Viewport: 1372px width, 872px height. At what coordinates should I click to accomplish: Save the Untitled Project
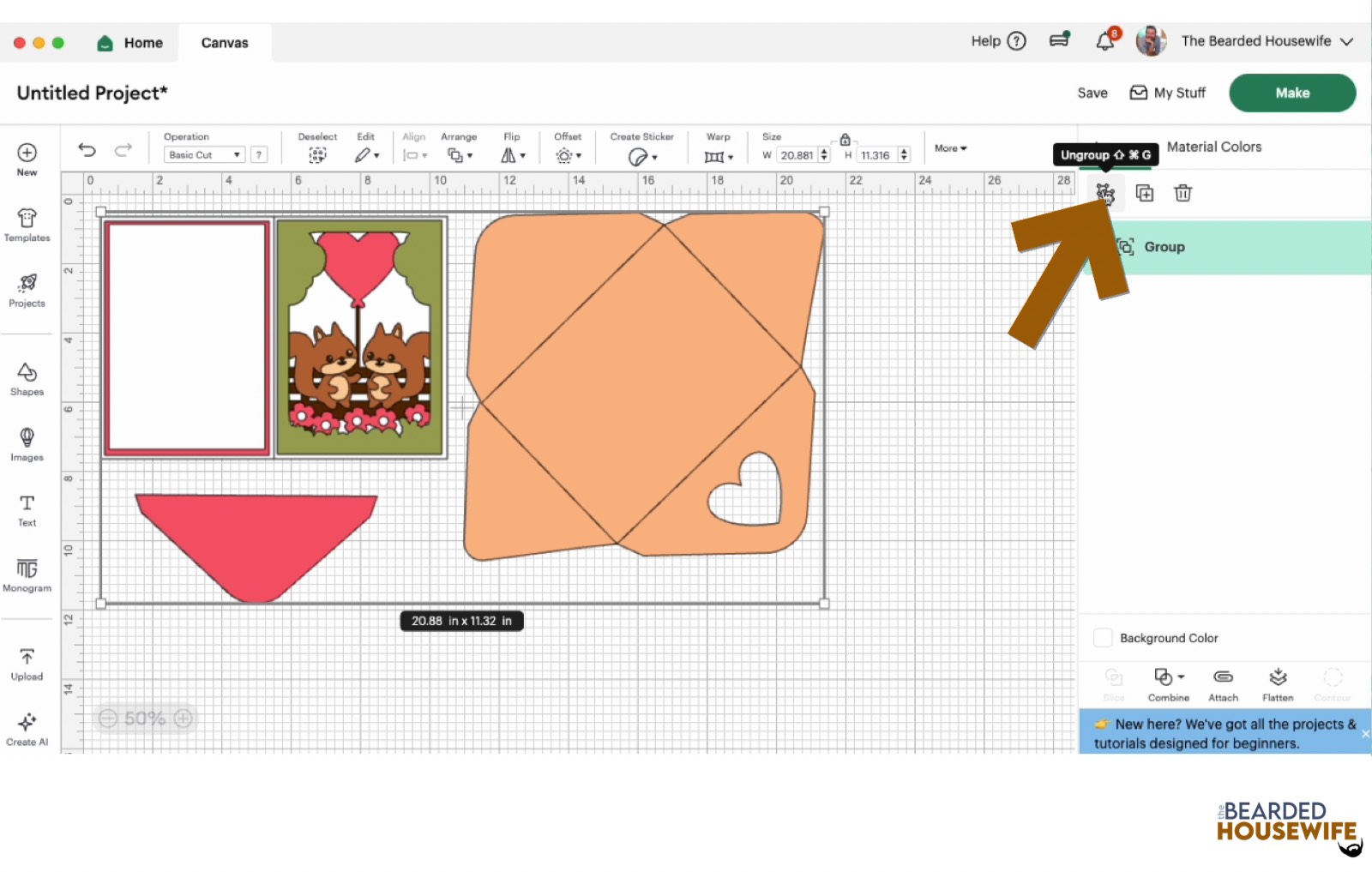(x=1092, y=93)
